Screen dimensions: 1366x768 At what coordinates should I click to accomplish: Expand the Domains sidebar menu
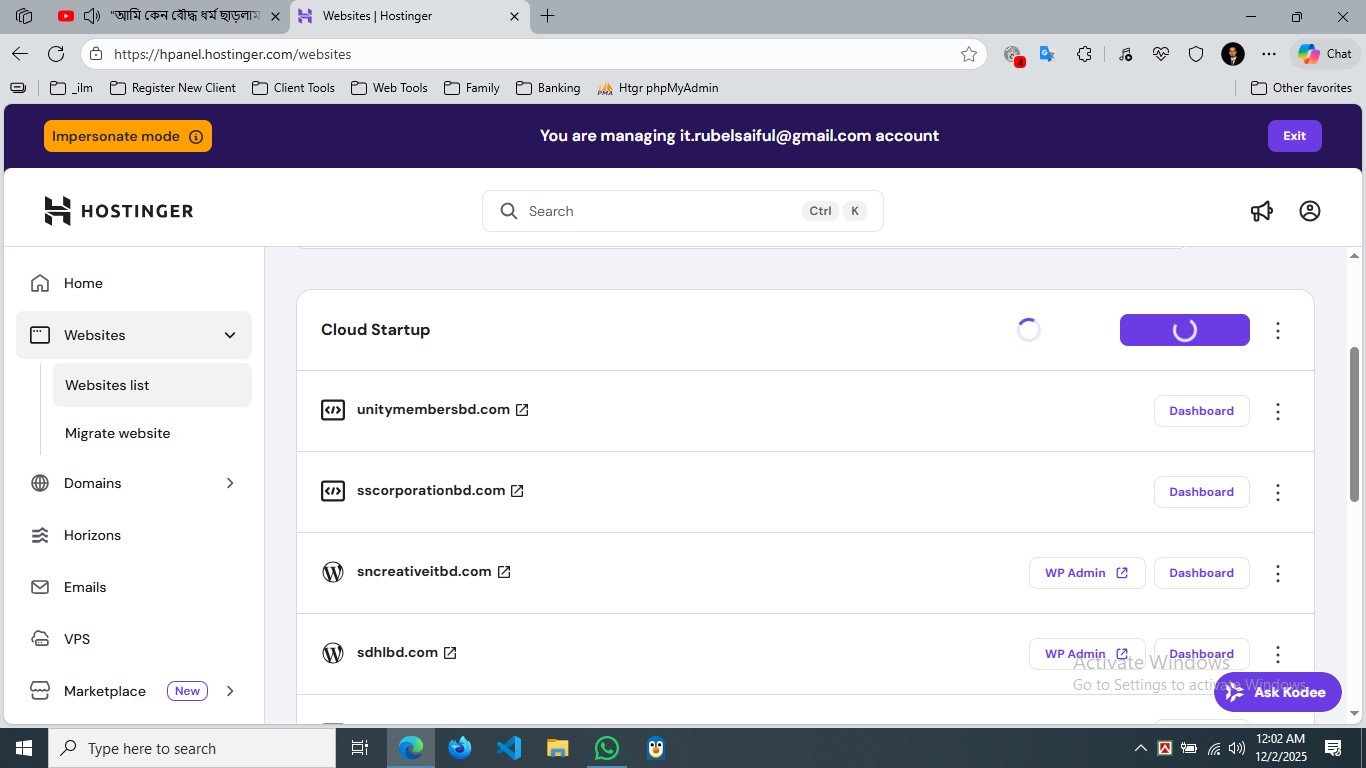click(229, 483)
